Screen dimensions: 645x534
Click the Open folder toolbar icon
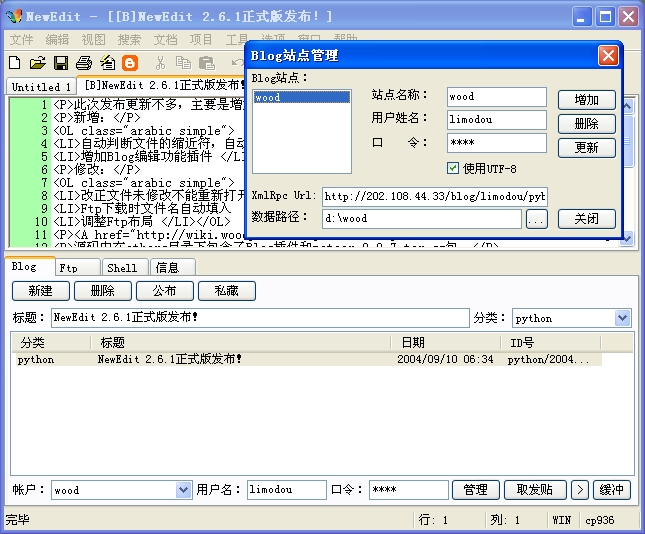click(37, 63)
